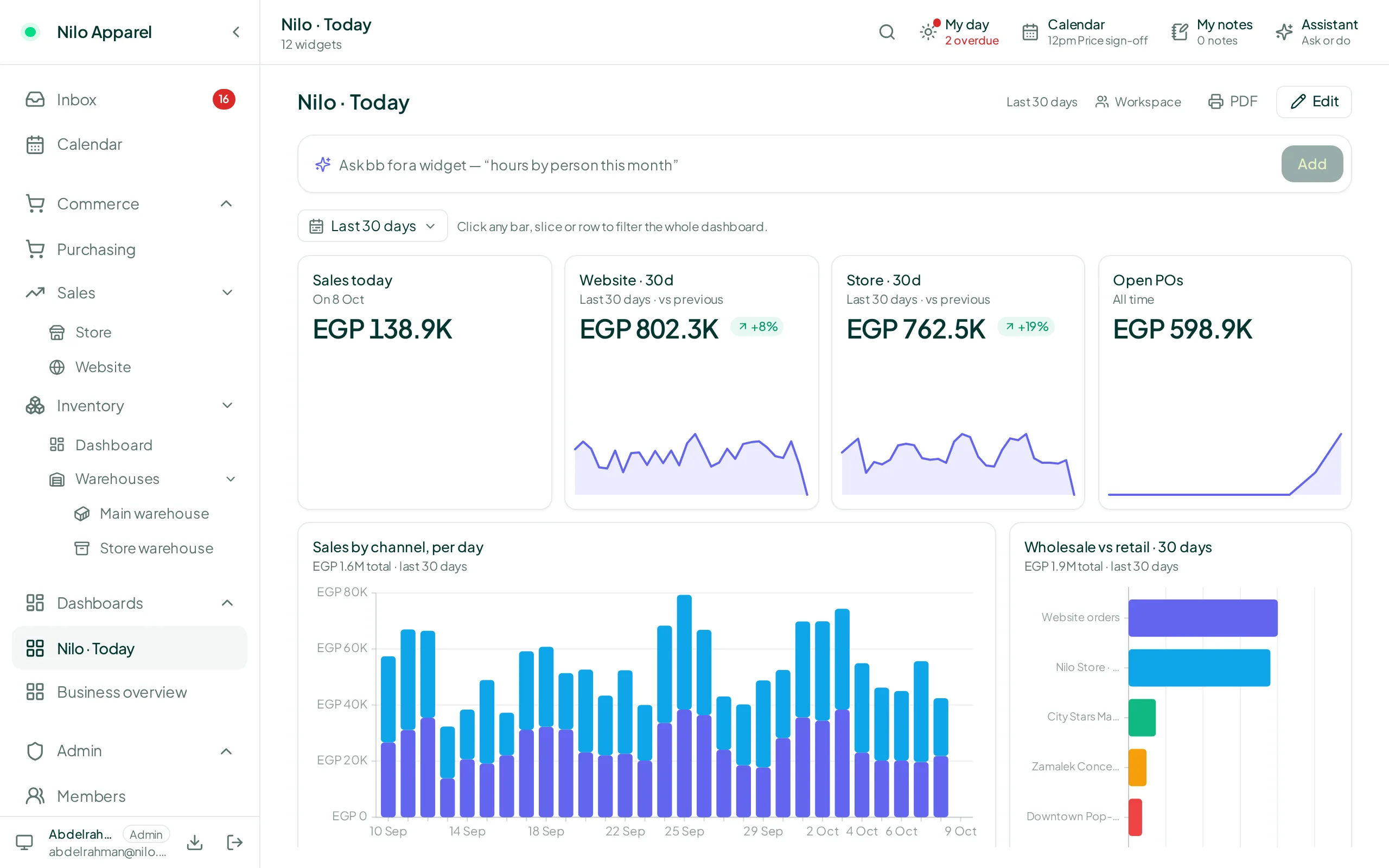The width and height of the screenshot is (1389, 868).
Task: Click the Website globe icon
Action: coord(57,367)
